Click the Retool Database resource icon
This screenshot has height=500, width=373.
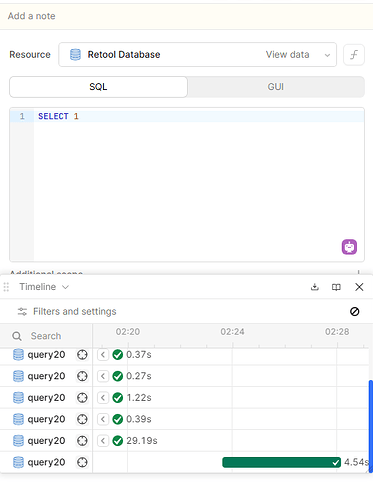(x=75, y=54)
